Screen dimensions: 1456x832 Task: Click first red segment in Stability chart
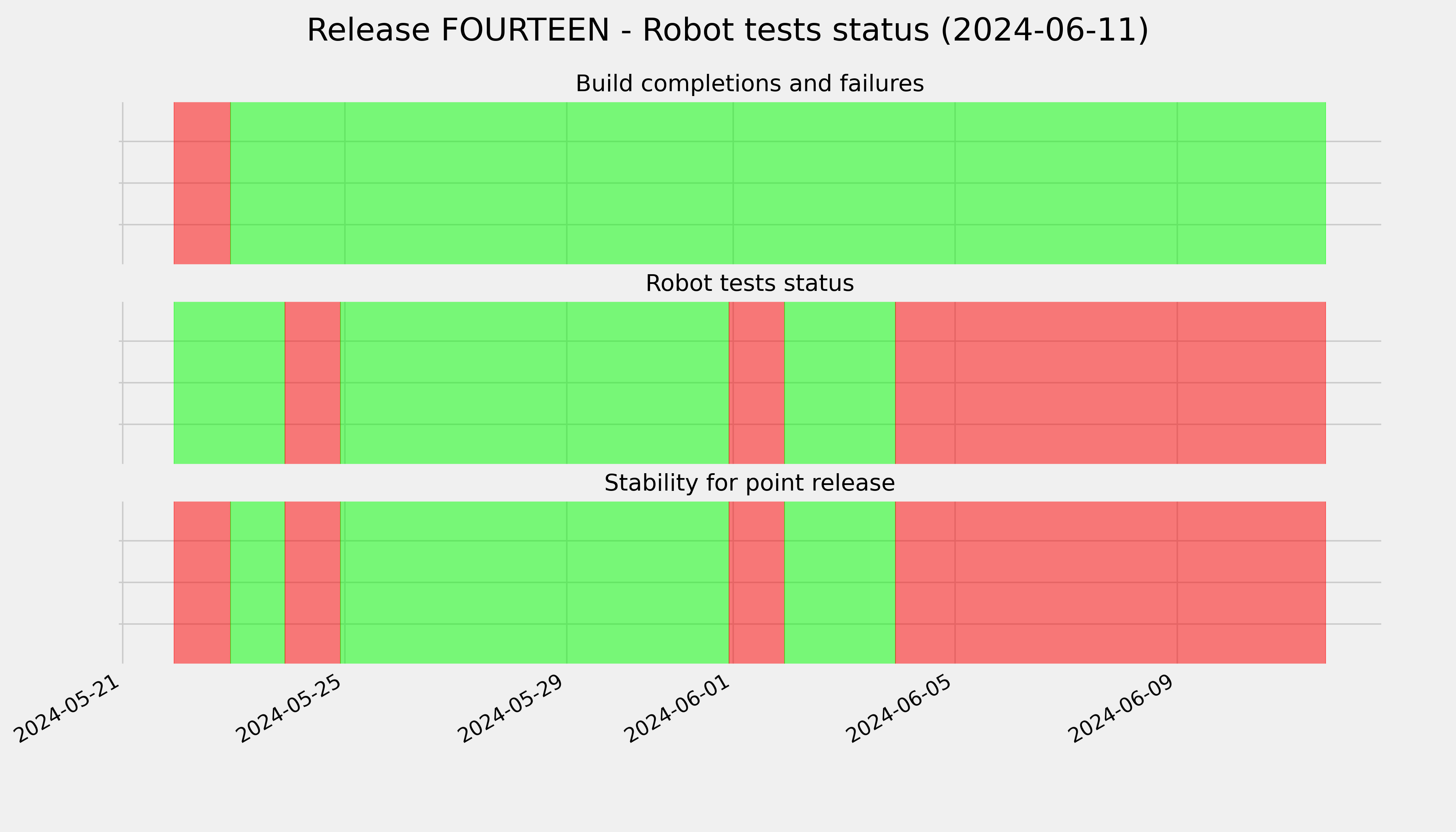click(202, 582)
